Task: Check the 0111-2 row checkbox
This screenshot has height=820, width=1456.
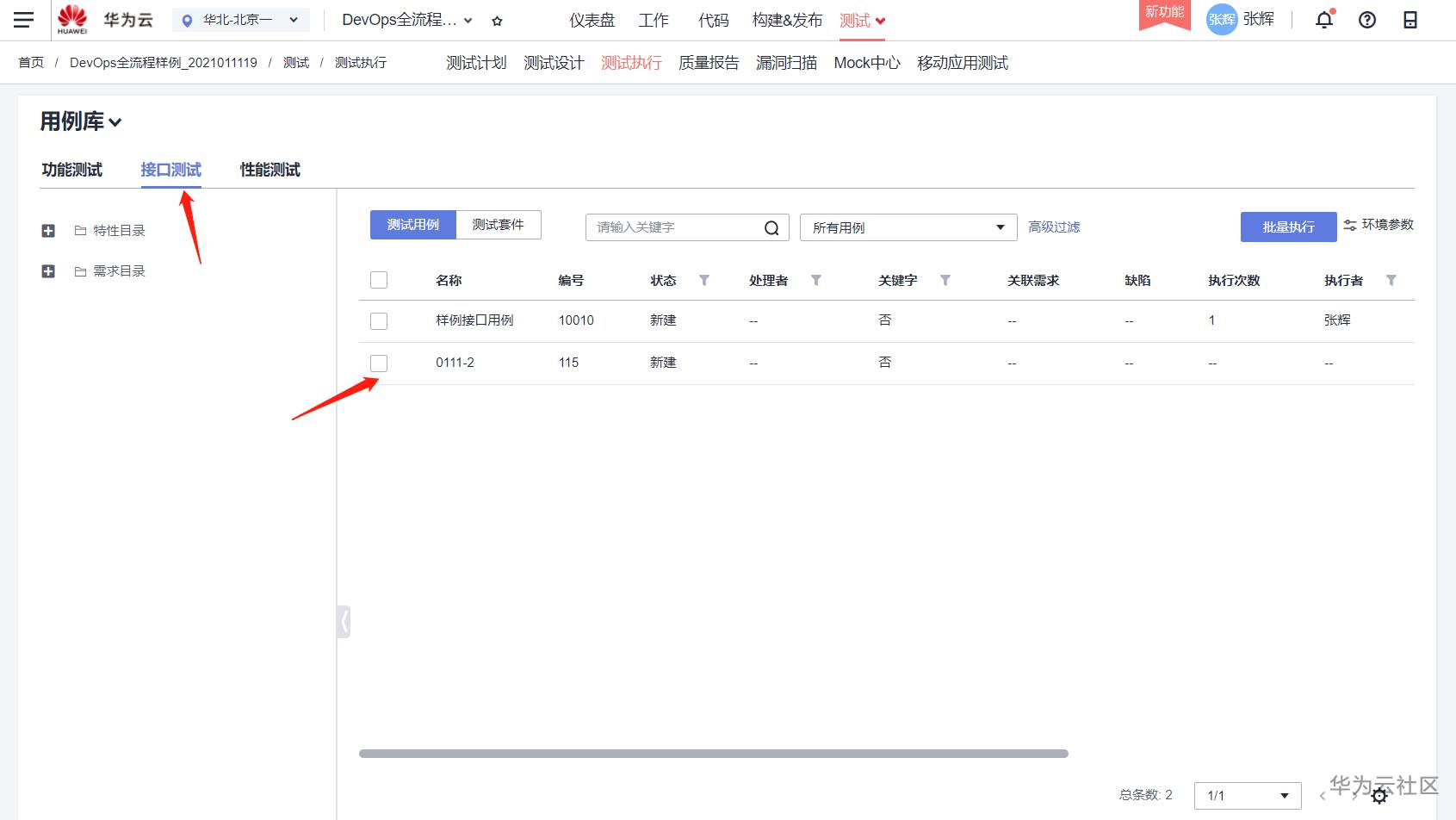Action: 379,363
